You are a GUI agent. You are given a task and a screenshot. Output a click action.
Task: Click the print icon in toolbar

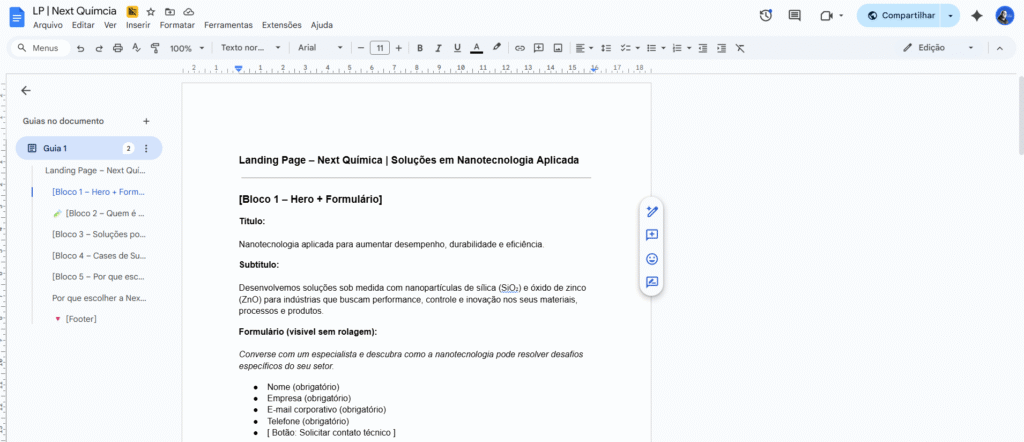pyautogui.click(x=118, y=48)
